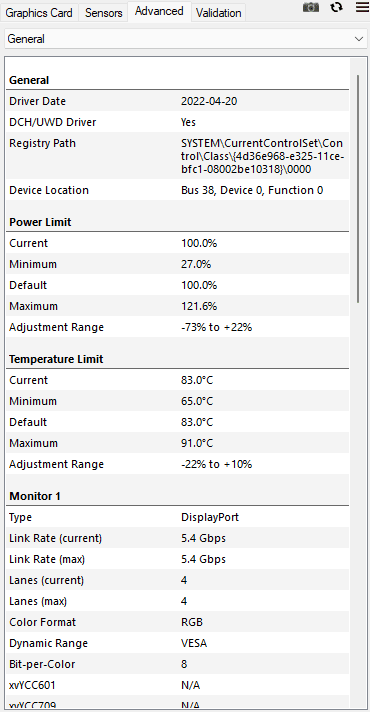Click the dropdown chevron arrow
The image size is (370, 712).
359,39
